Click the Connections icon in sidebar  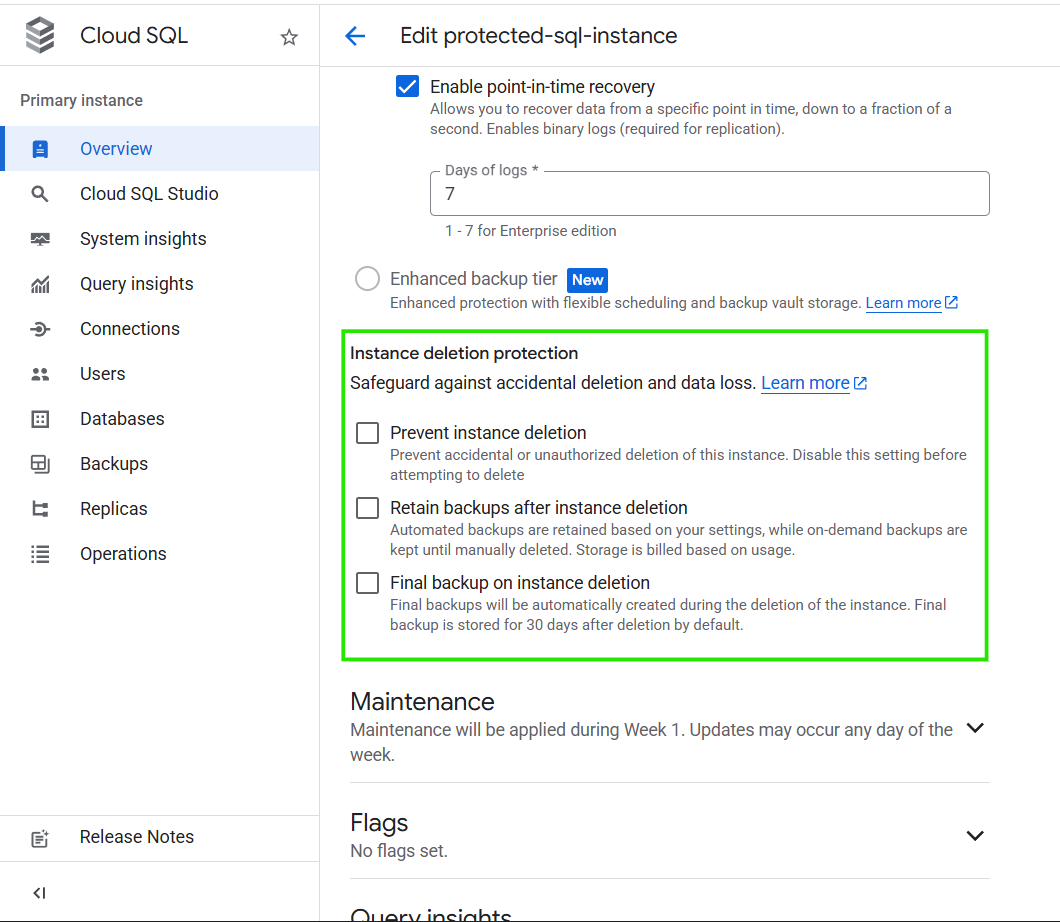[x=40, y=329]
